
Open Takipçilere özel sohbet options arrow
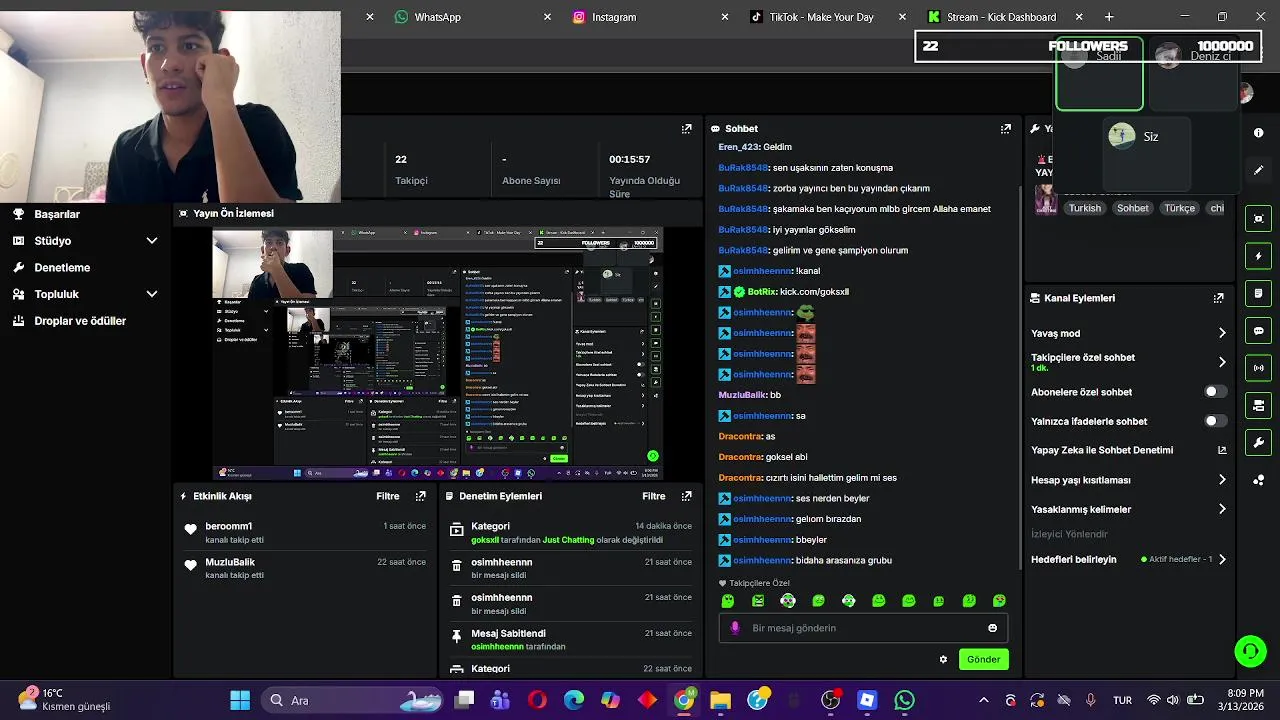(x=1221, y=362)
